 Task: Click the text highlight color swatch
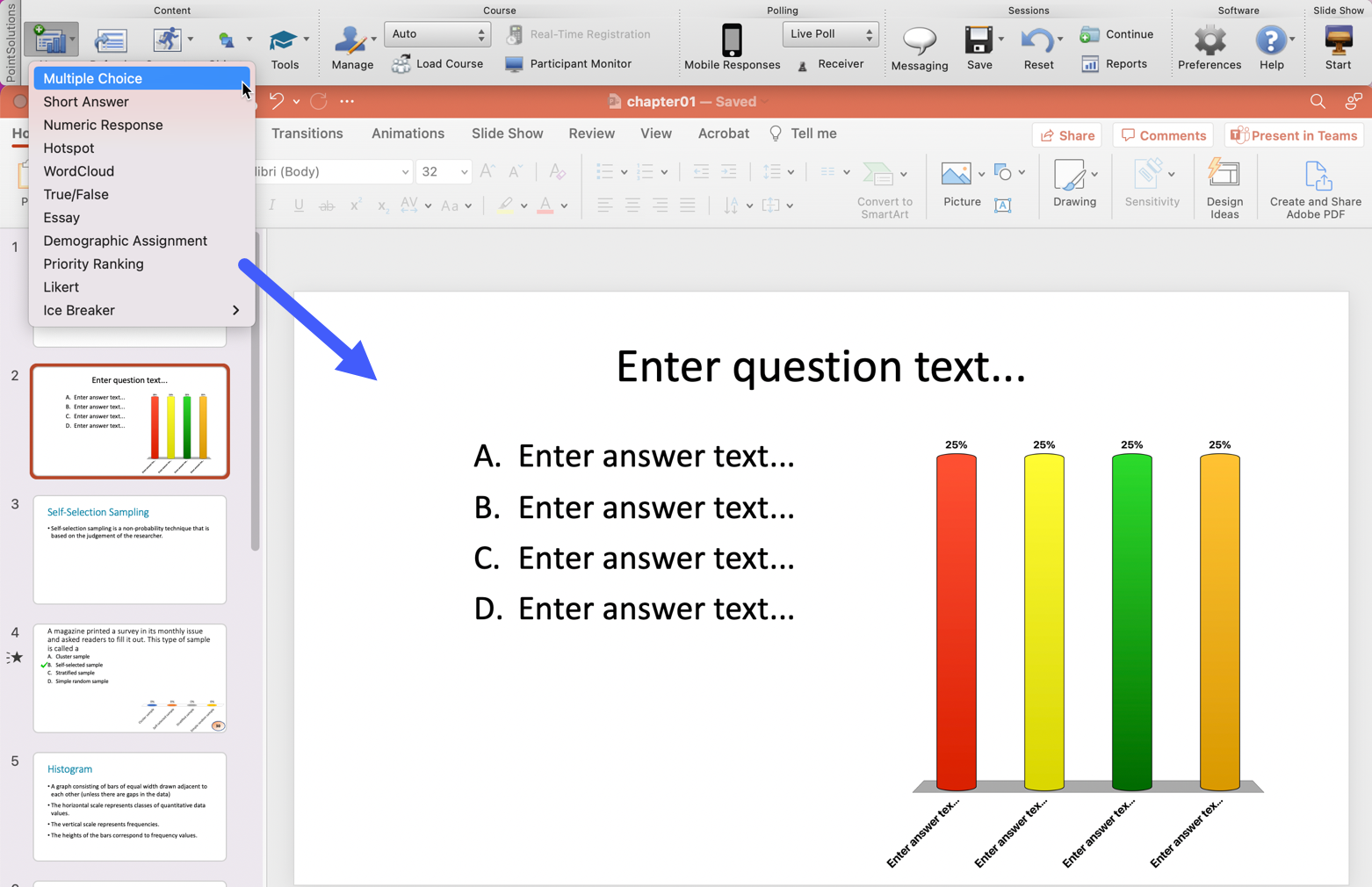pos(505,206)
